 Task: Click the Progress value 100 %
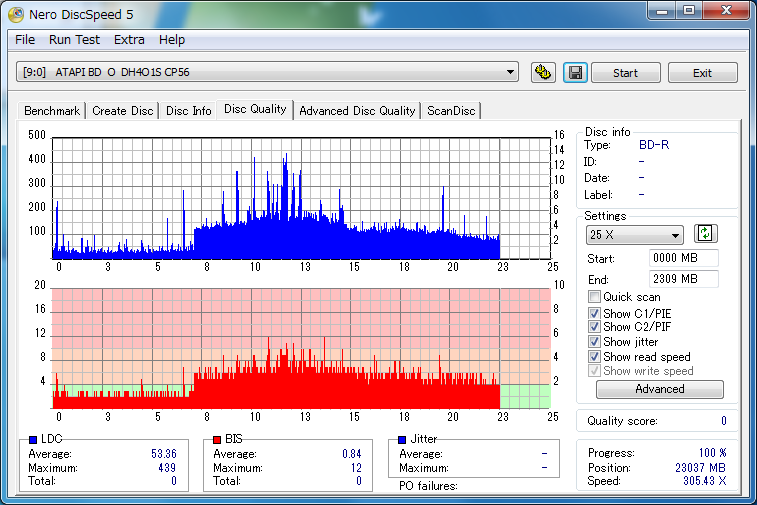[713, 453]
